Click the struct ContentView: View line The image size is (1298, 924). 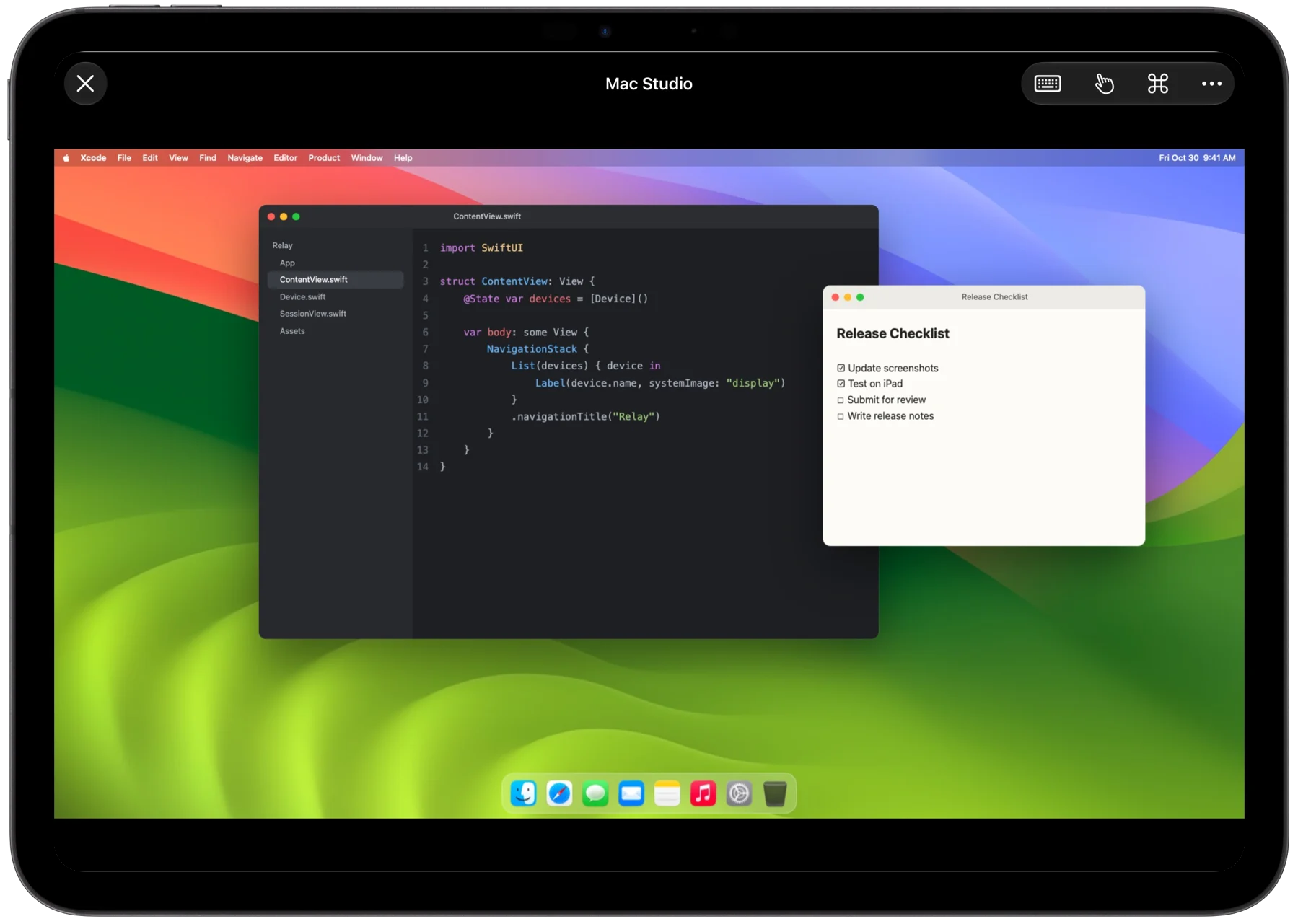517,282
